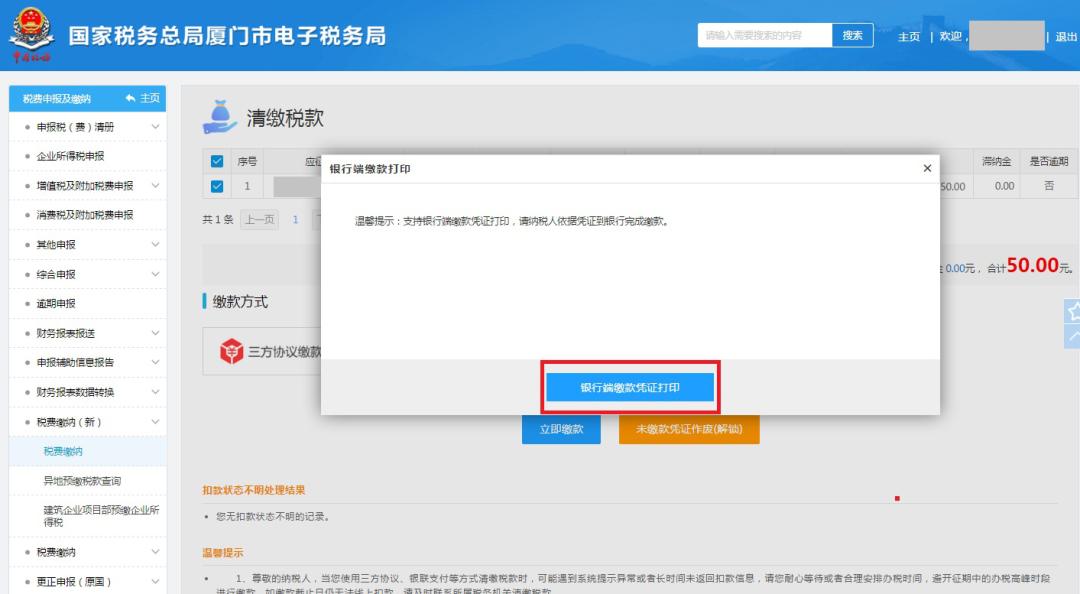The width and height of the screenshot is (1080, 594).
Task: Click inside the search input field
Action: pos(766,35)
